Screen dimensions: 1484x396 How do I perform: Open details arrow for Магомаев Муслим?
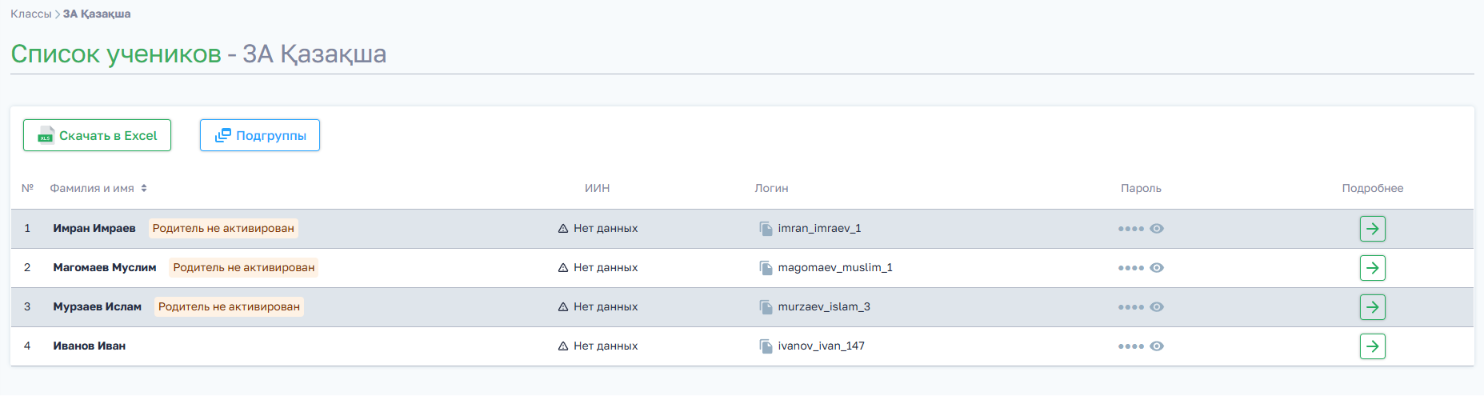(x=1373, y=268)
